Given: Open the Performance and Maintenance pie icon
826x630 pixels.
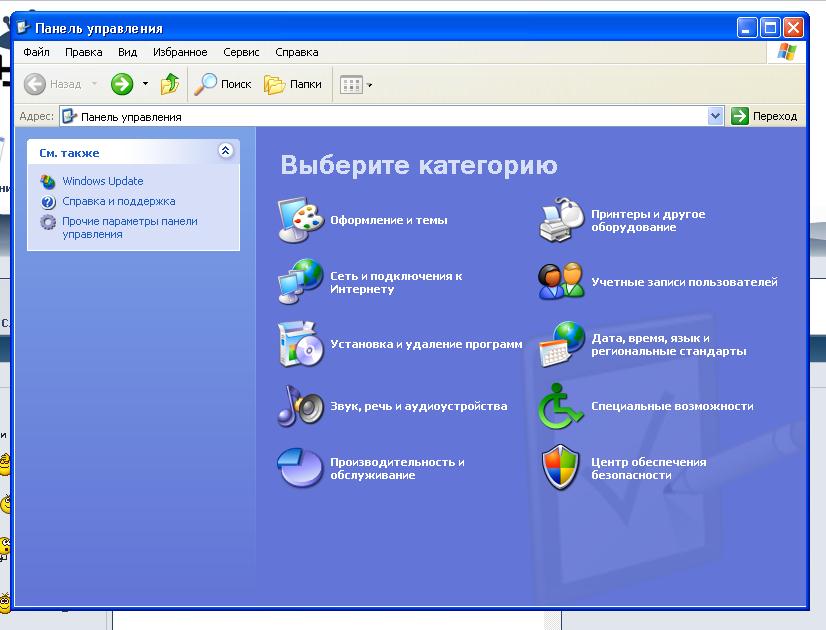Looking at the screenshot, I should point(300,468).
